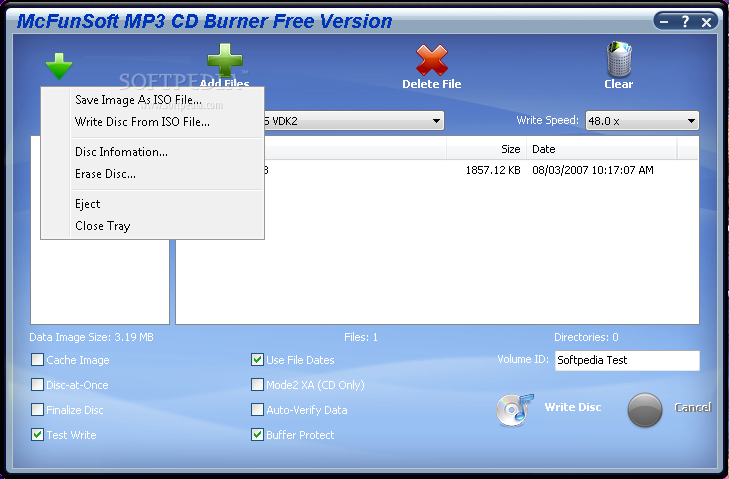Viewport: 729px width, 479px height.
Task: Click the CD with music note icon
Action: point(515,410)
